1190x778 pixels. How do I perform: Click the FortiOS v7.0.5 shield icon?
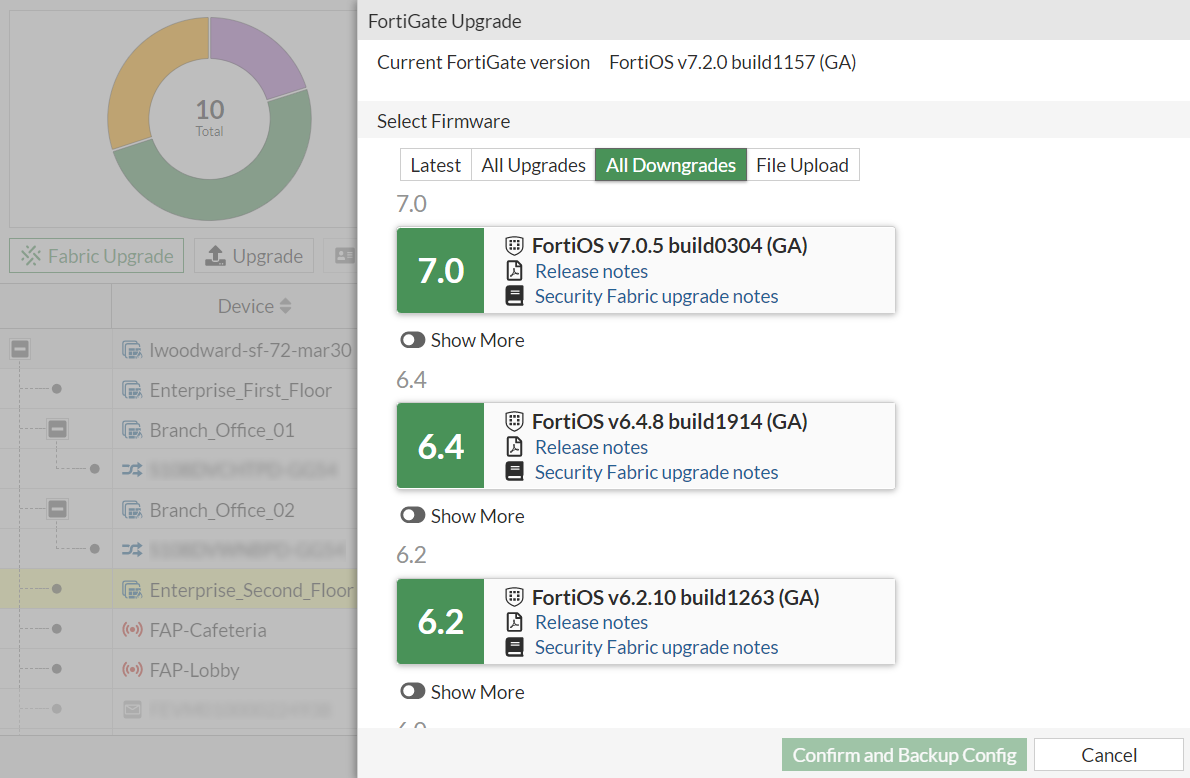pos(514,246)
